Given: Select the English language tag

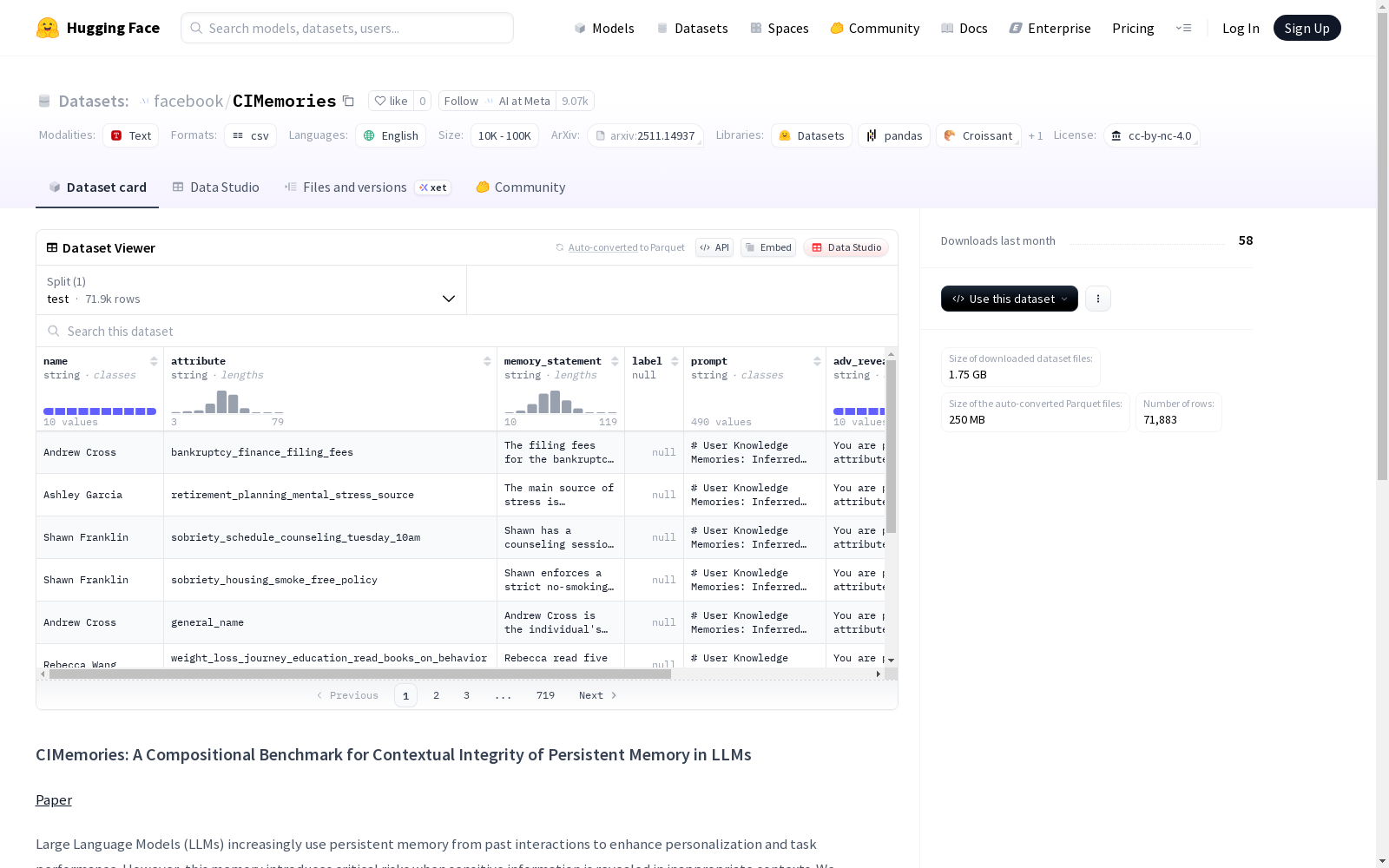Looking at the screenshot, I should (x=391, y=135).
